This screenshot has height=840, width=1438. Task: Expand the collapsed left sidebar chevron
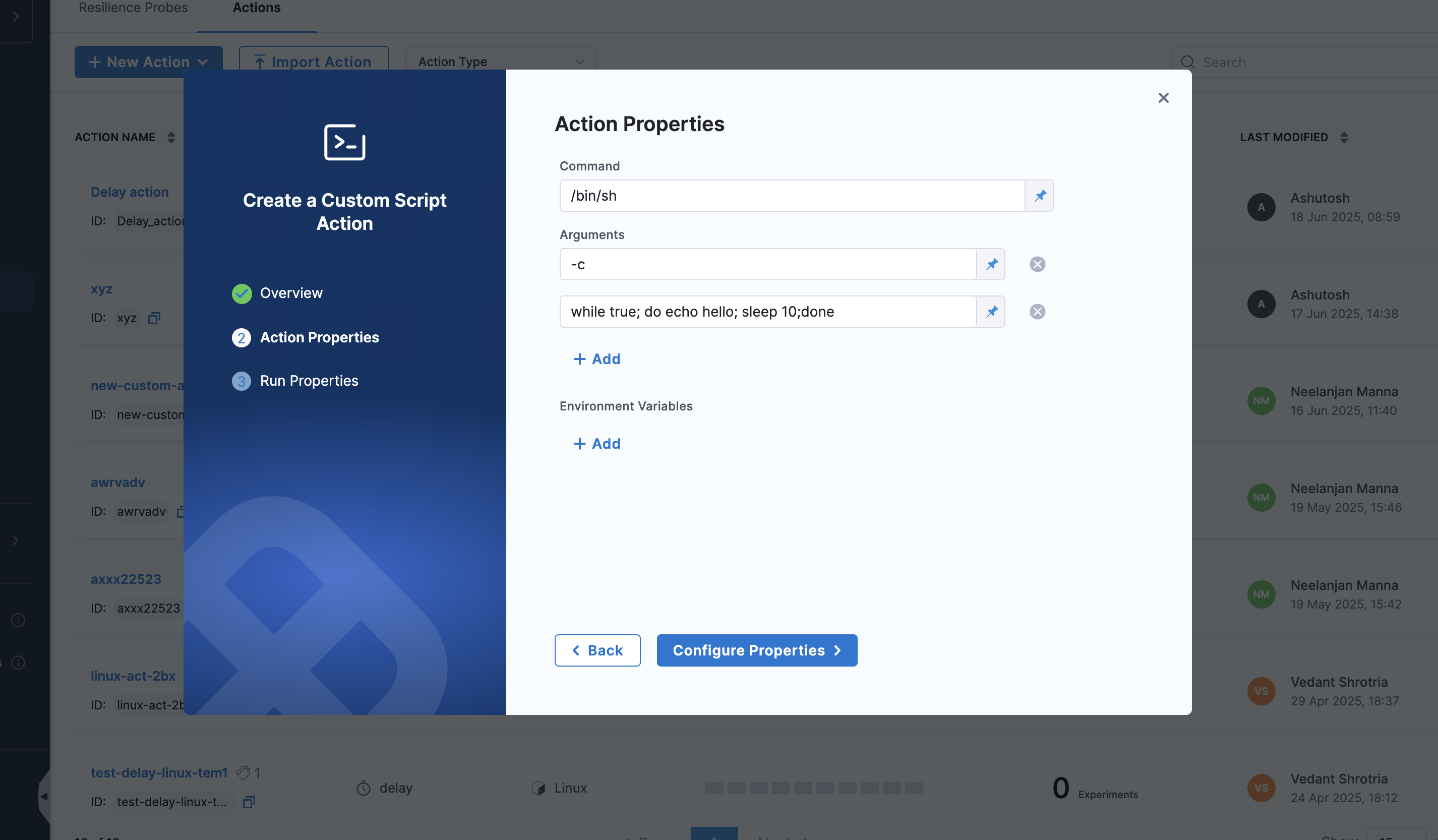click(16, 16)
